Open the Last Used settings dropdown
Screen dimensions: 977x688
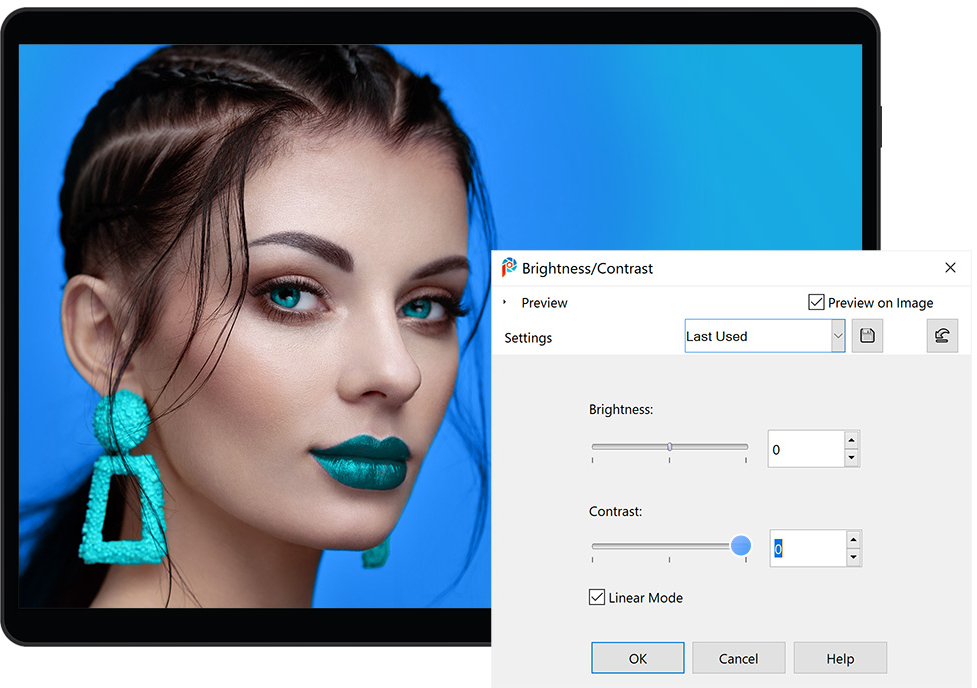click(x=837, y=336)
